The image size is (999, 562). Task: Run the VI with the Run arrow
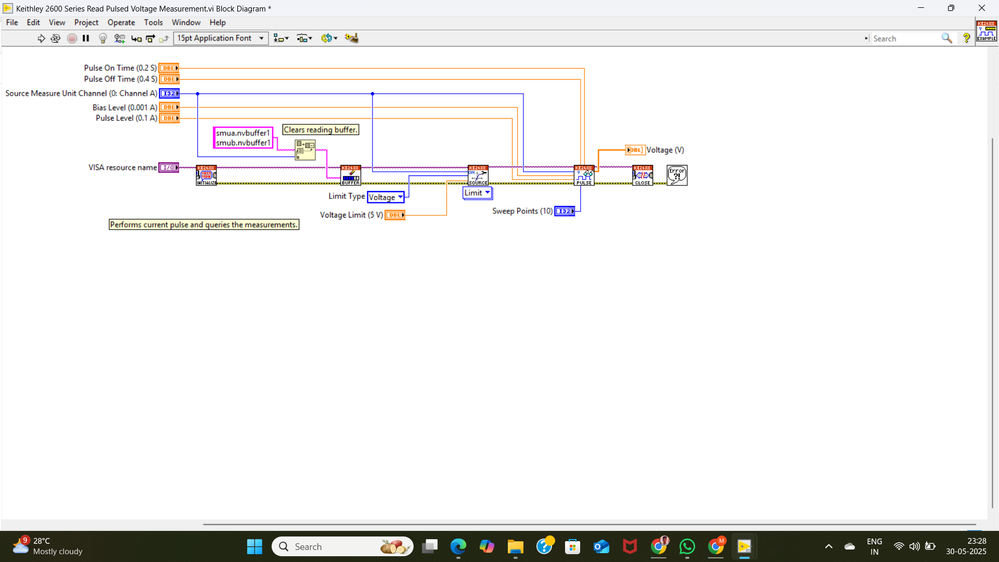[x=41, y=38]
